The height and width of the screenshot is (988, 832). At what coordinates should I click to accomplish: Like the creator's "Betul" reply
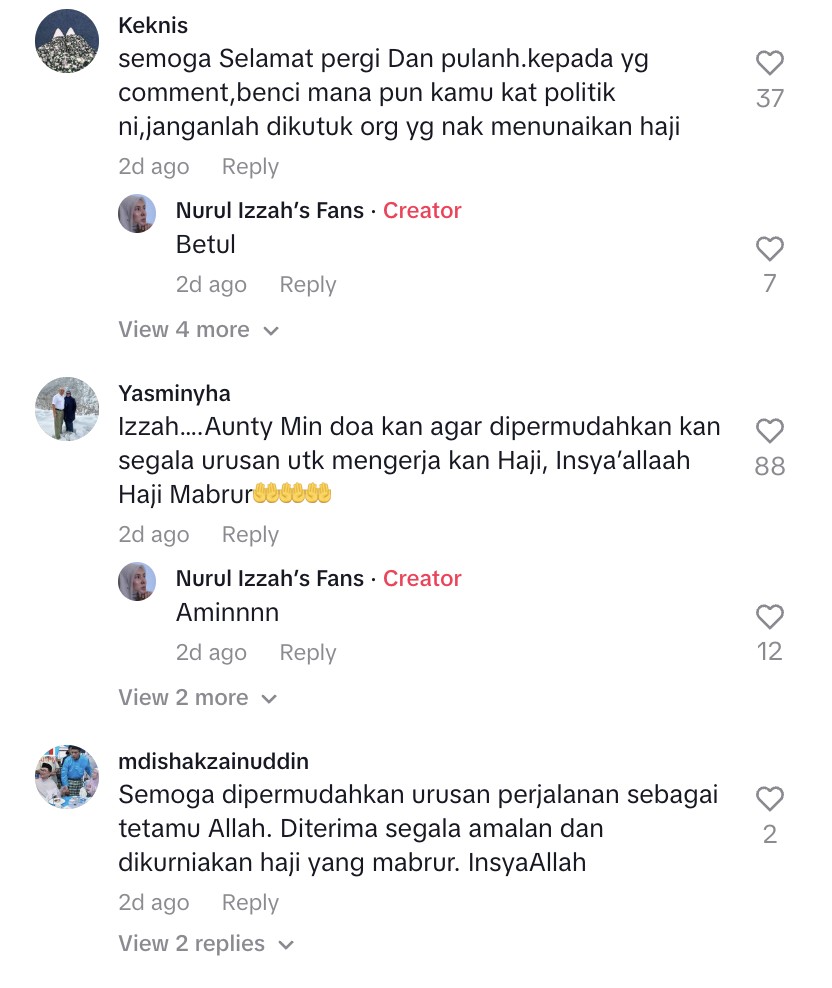pyautogui.click(x=770, y=249)
